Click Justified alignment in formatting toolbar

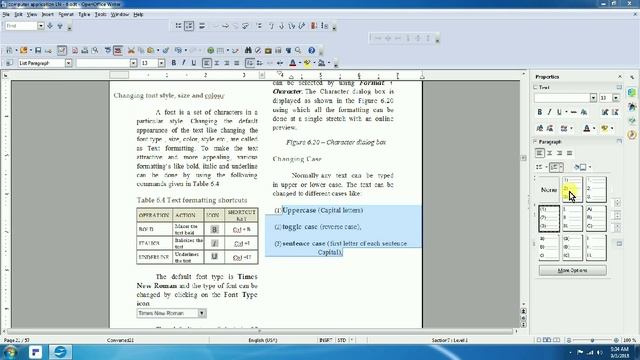tap(237, 63)
